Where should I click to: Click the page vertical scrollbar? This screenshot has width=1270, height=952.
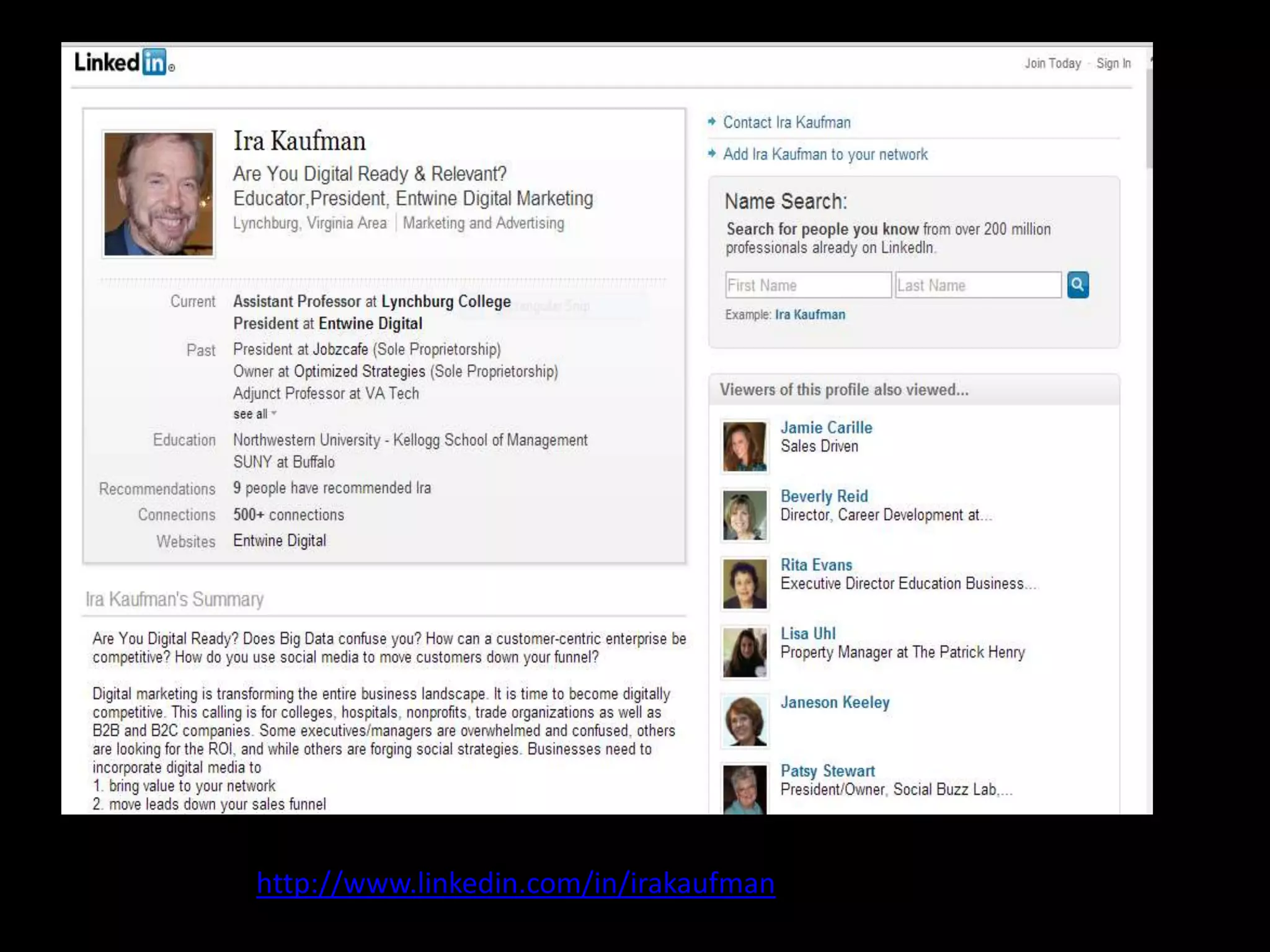tap(1149, 118)
